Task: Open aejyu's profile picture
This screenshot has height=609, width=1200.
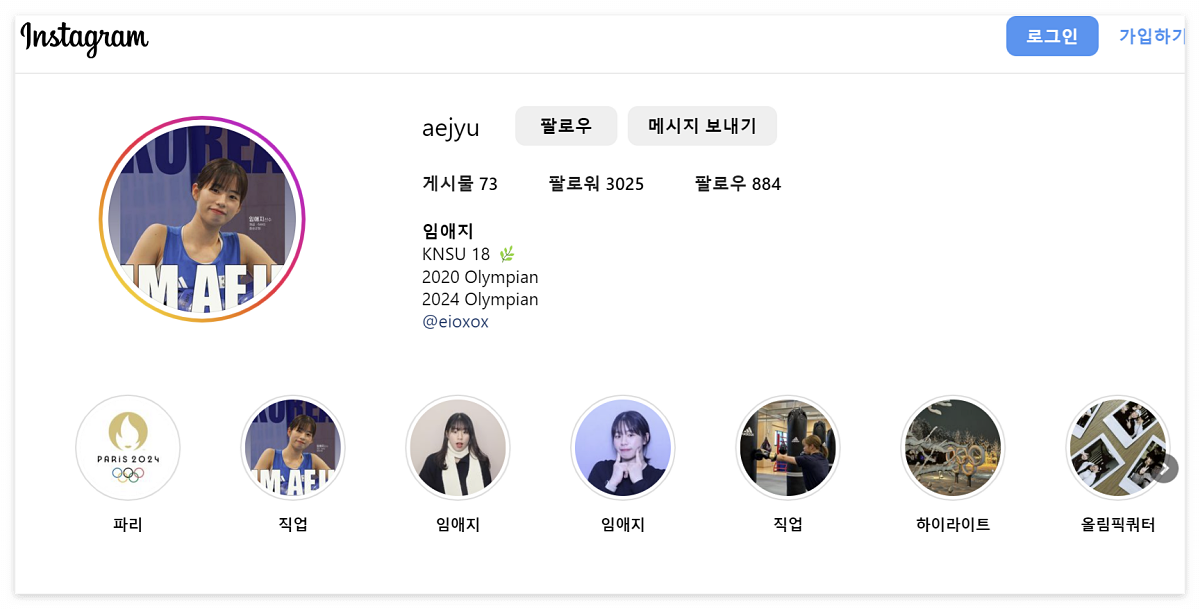Action: tap(203, 220)
